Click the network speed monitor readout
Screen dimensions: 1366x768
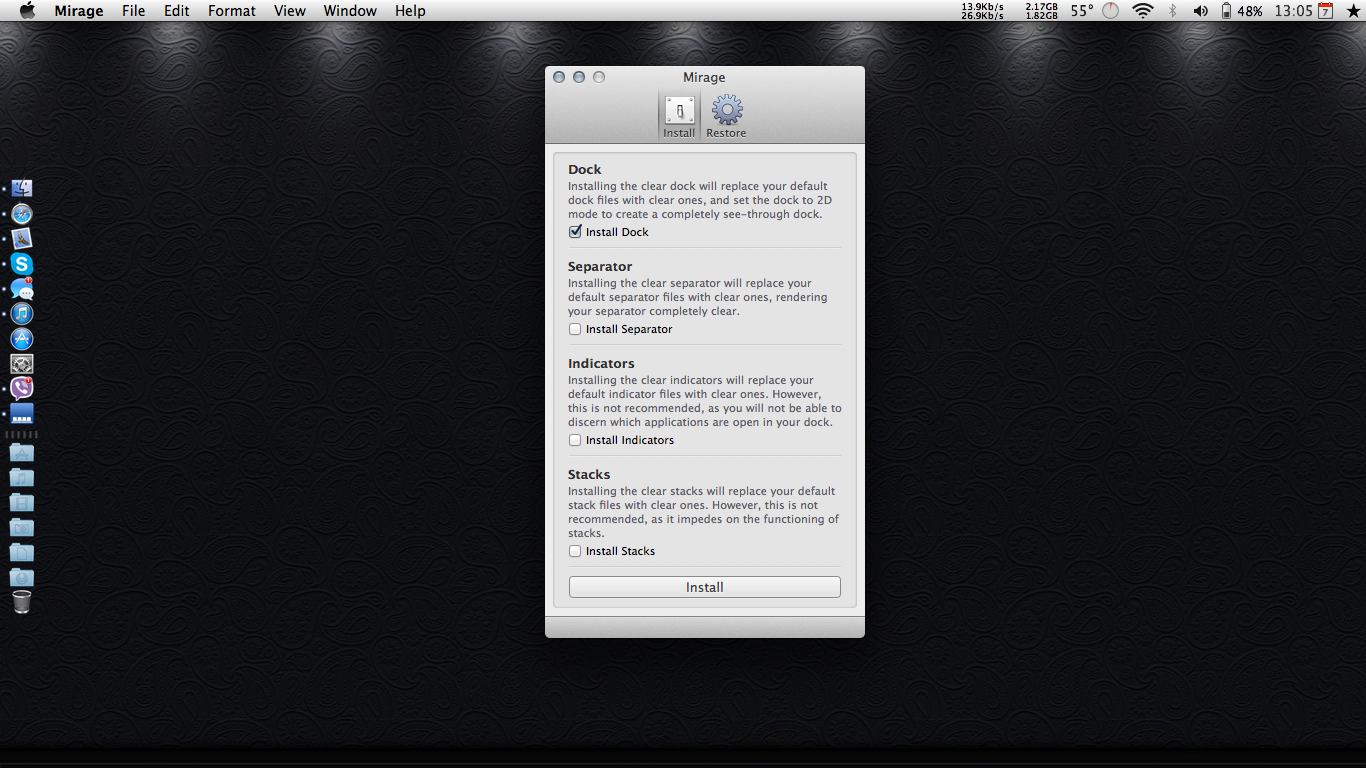pos(982,11)
